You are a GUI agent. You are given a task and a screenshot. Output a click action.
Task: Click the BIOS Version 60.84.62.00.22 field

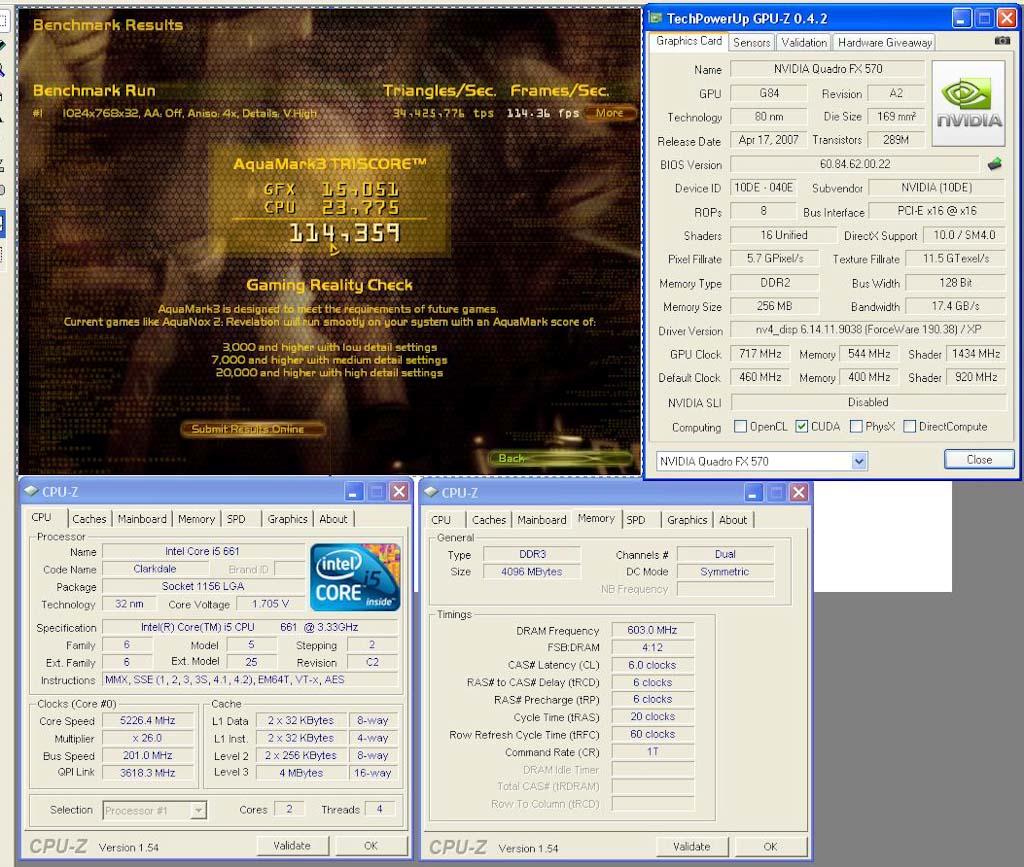point(855,164)
